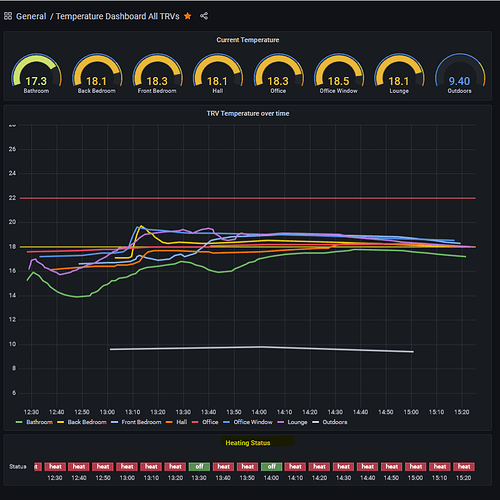Share the dashboard via share icon
This screenshot has height=500, width=500.
point(204,16)
